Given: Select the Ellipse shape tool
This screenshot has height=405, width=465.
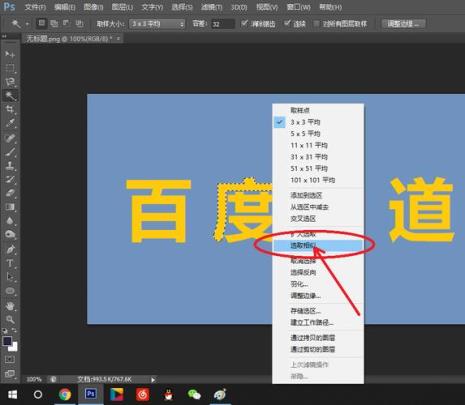Looking at the screenshot, I should pos(10,291).
